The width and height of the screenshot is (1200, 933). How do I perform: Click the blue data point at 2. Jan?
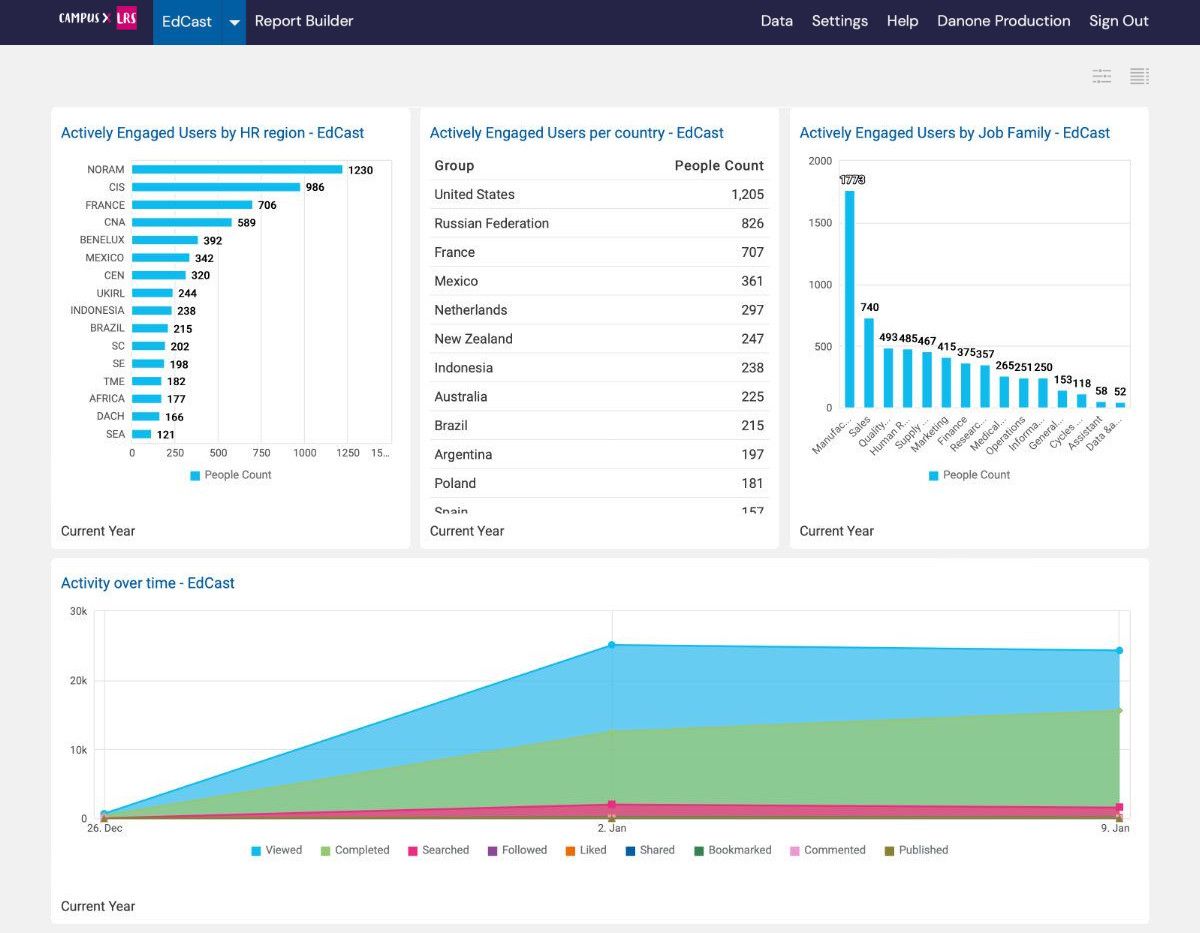point(612,645)
